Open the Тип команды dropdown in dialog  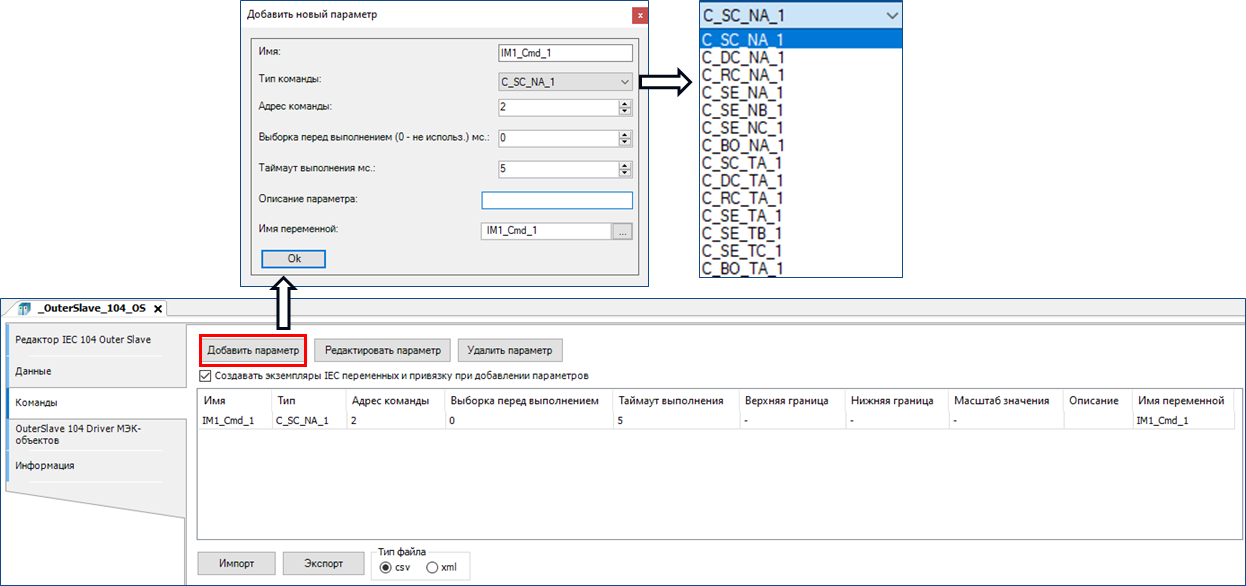565,82
